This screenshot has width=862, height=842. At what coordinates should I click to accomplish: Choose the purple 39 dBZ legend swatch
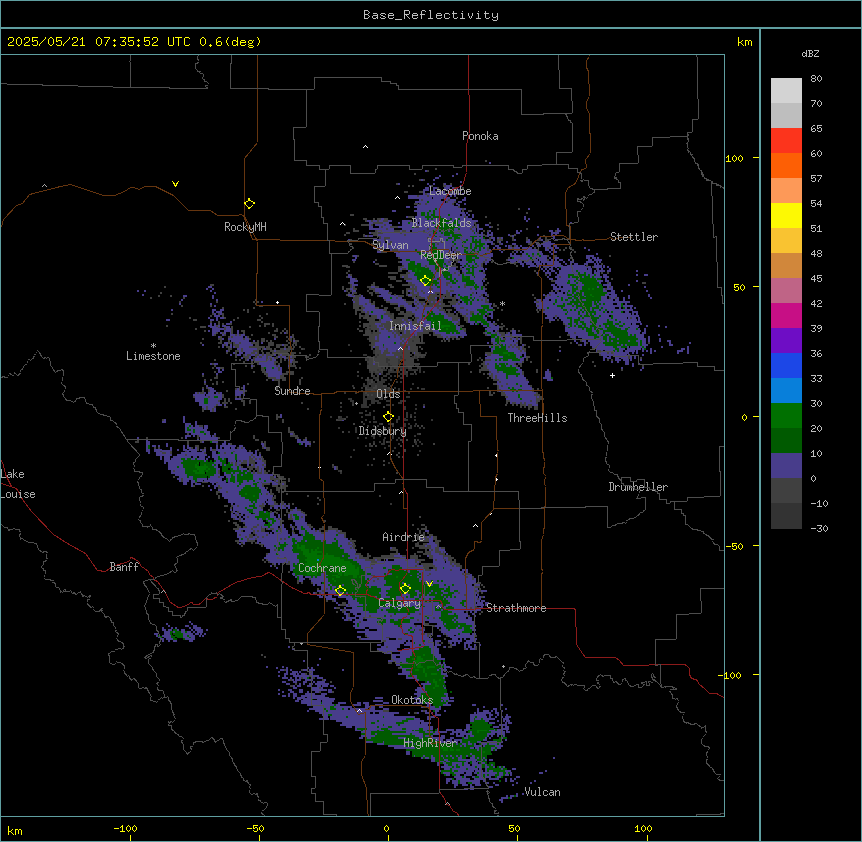(786, 341)
